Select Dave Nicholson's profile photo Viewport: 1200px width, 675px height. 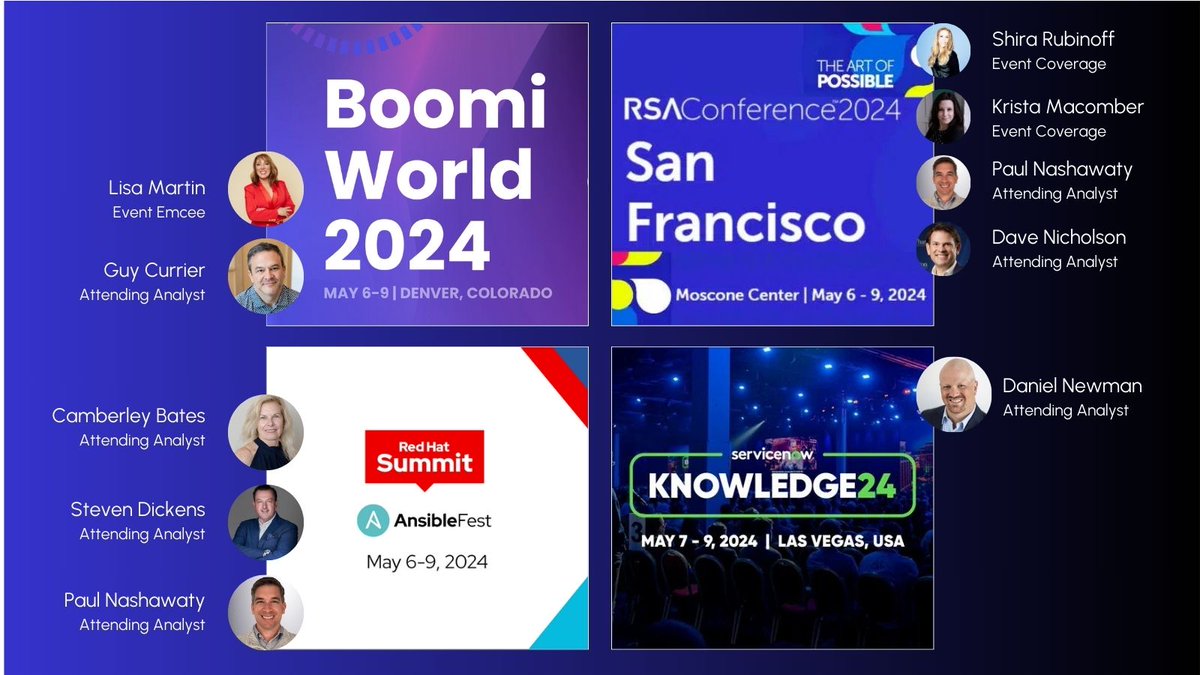point(943,248)
